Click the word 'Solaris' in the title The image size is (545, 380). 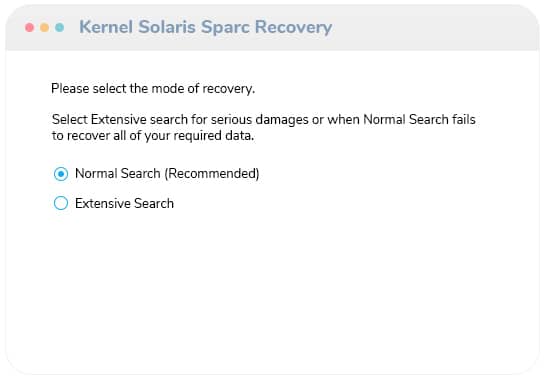167,27
